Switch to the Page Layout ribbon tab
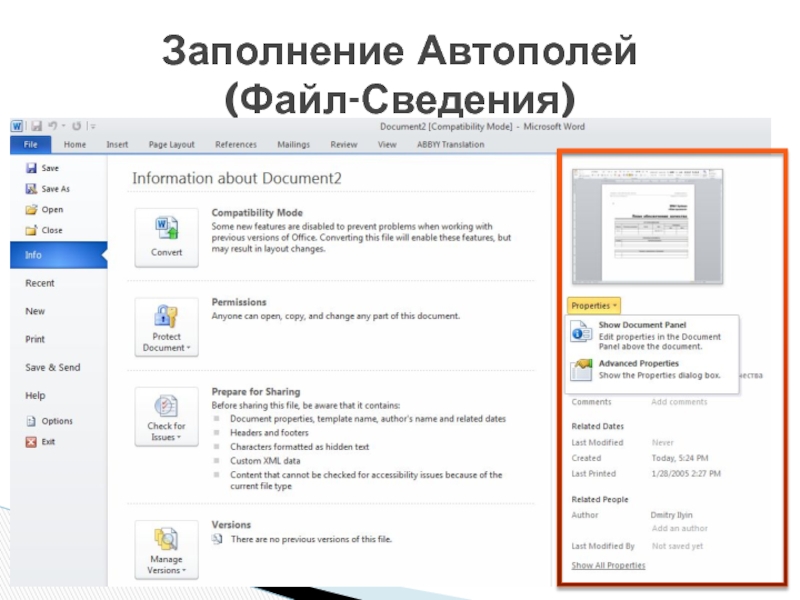 pos(171,145)
